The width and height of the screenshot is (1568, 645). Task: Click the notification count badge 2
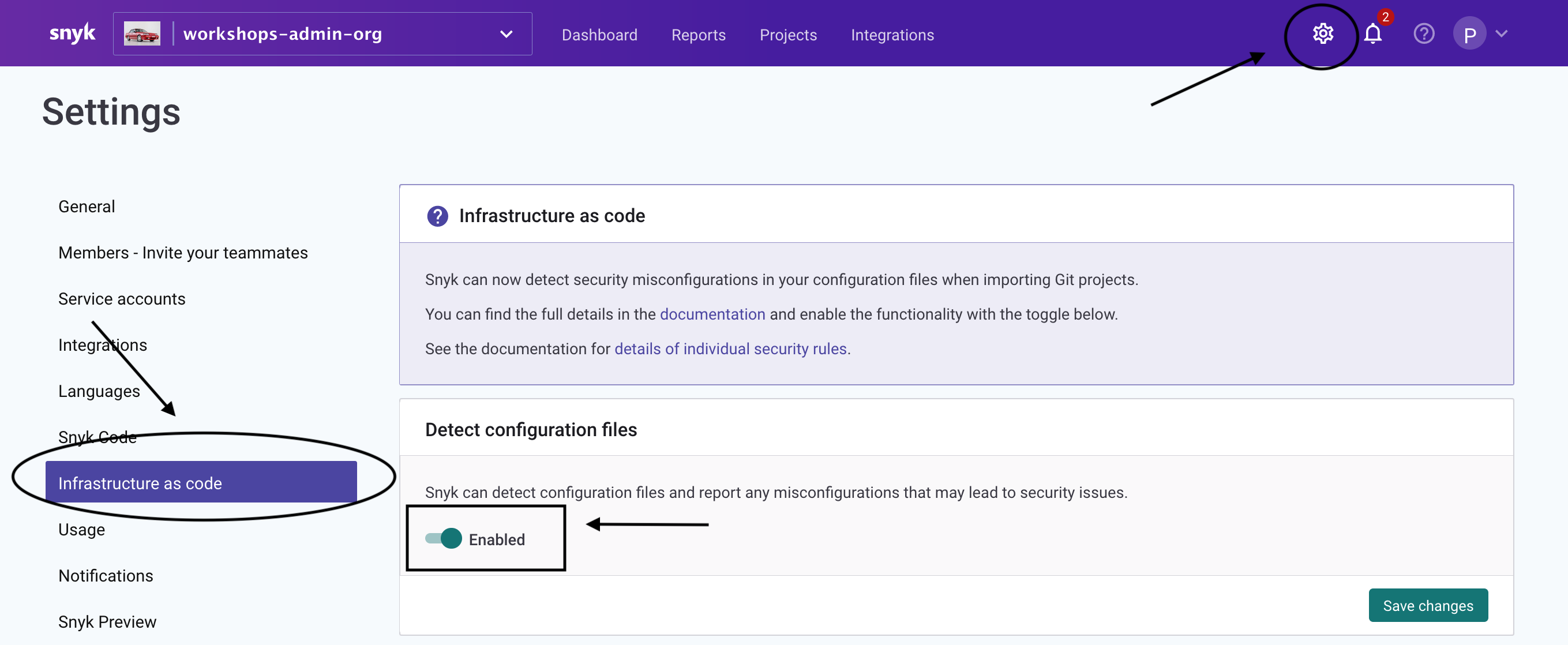pyautogui.click(x=1385, y=17)
